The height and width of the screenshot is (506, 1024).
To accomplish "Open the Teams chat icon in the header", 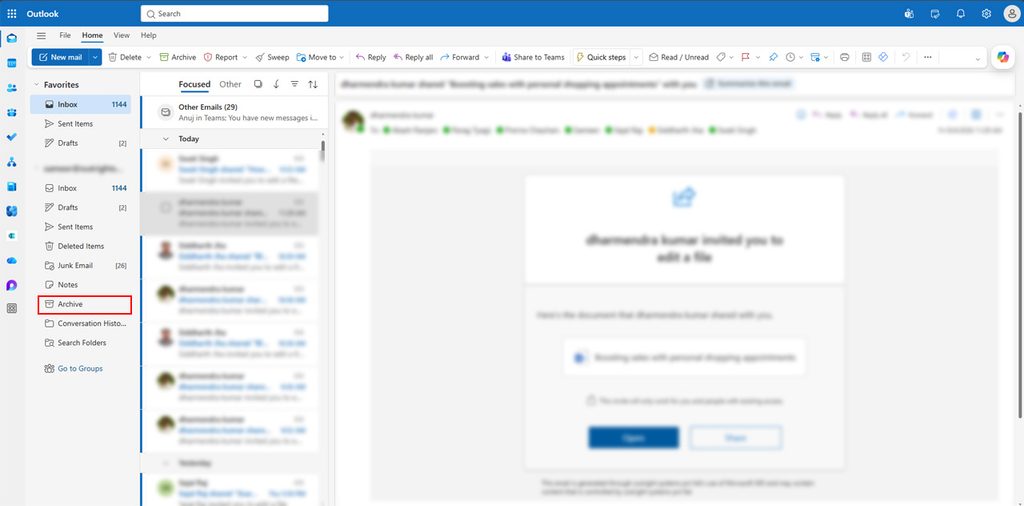I will [x=909, y=13].
